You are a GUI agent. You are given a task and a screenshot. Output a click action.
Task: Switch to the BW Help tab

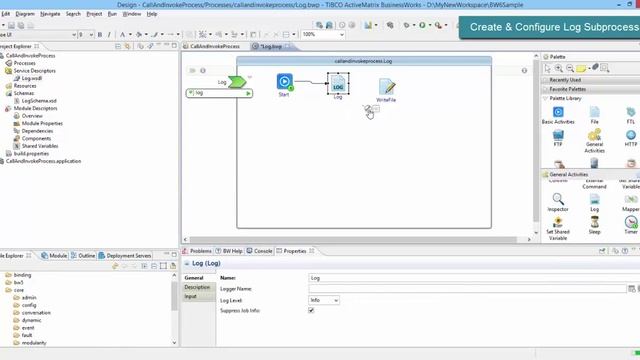click(x=229, y=251)
